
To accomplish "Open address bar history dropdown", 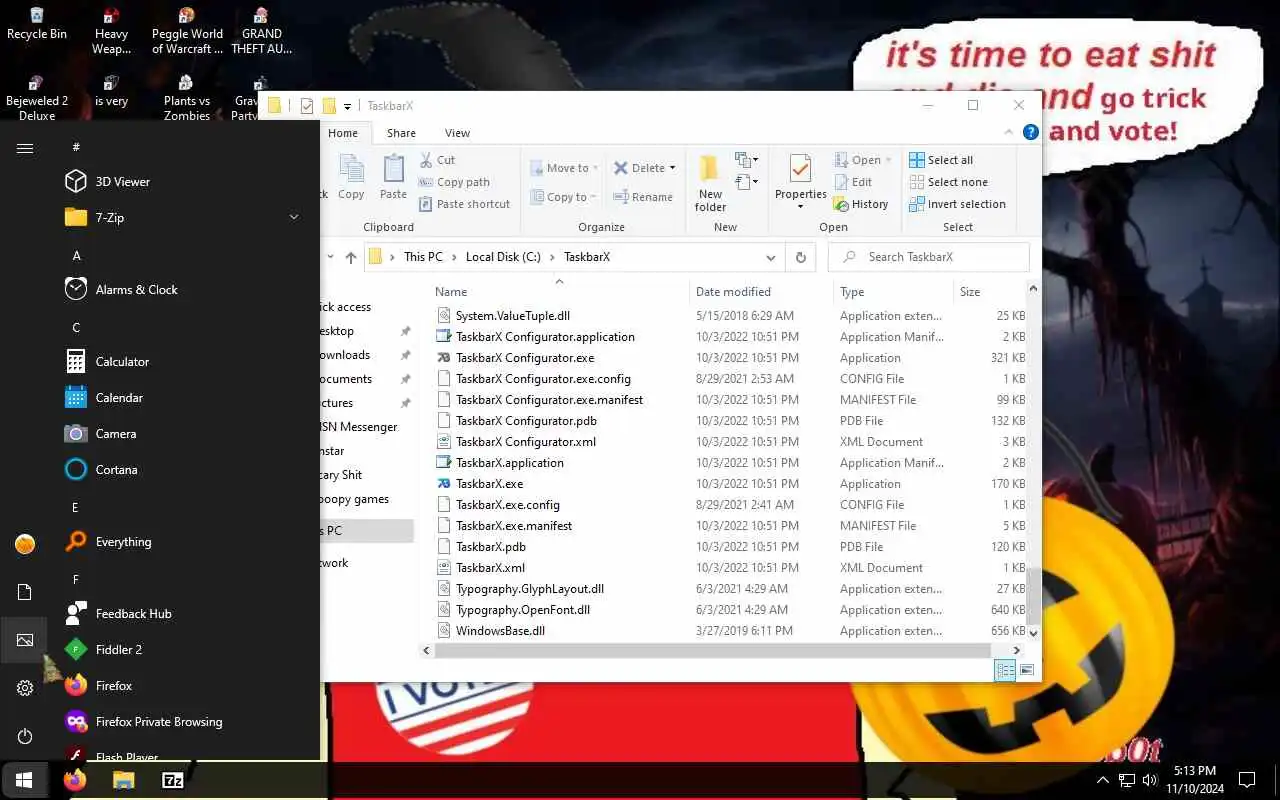I will [770, 257].
